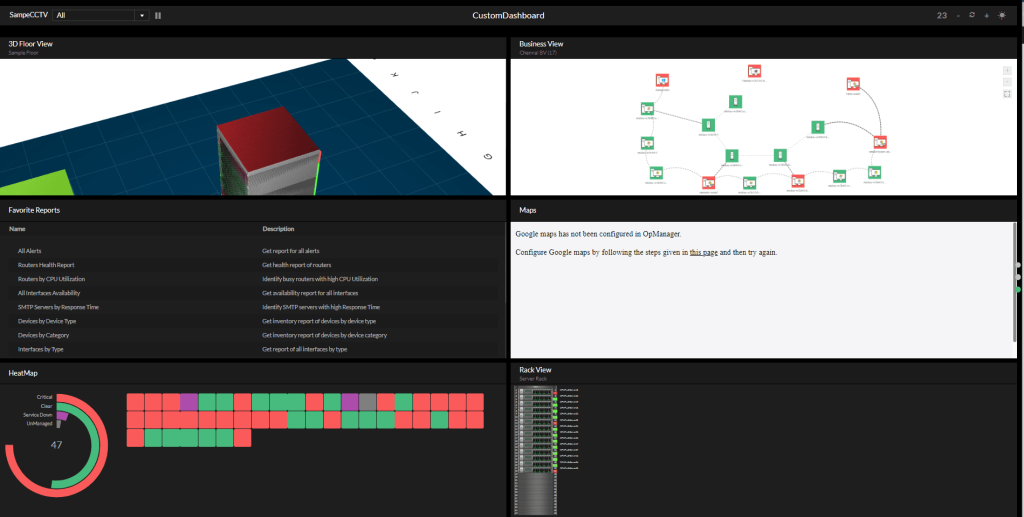Follow the 'this page' link in Maps
The image size is (1024, 517).
point(703,252)
